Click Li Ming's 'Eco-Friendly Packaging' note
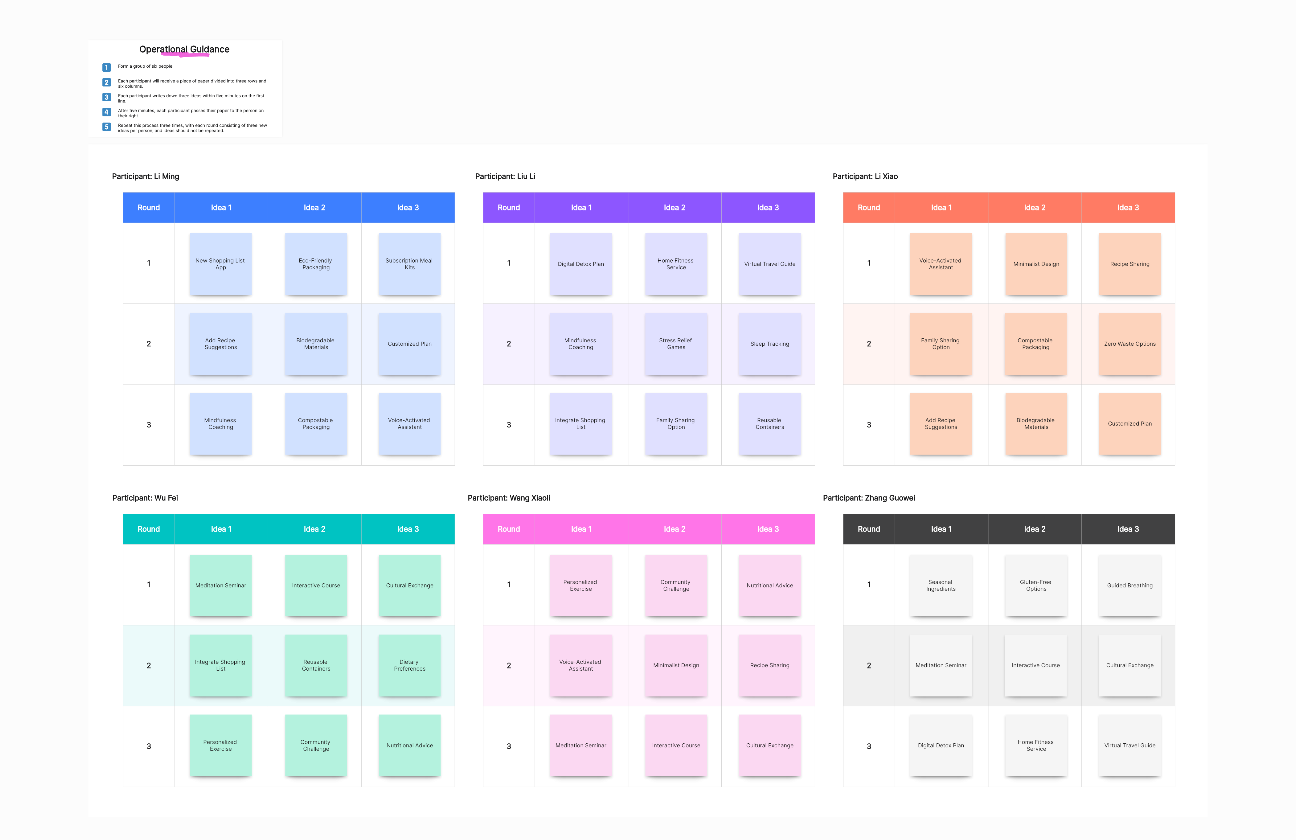The height and width of the screenshot is (840, 1296). pyautogui.click(x=315, y=264)
